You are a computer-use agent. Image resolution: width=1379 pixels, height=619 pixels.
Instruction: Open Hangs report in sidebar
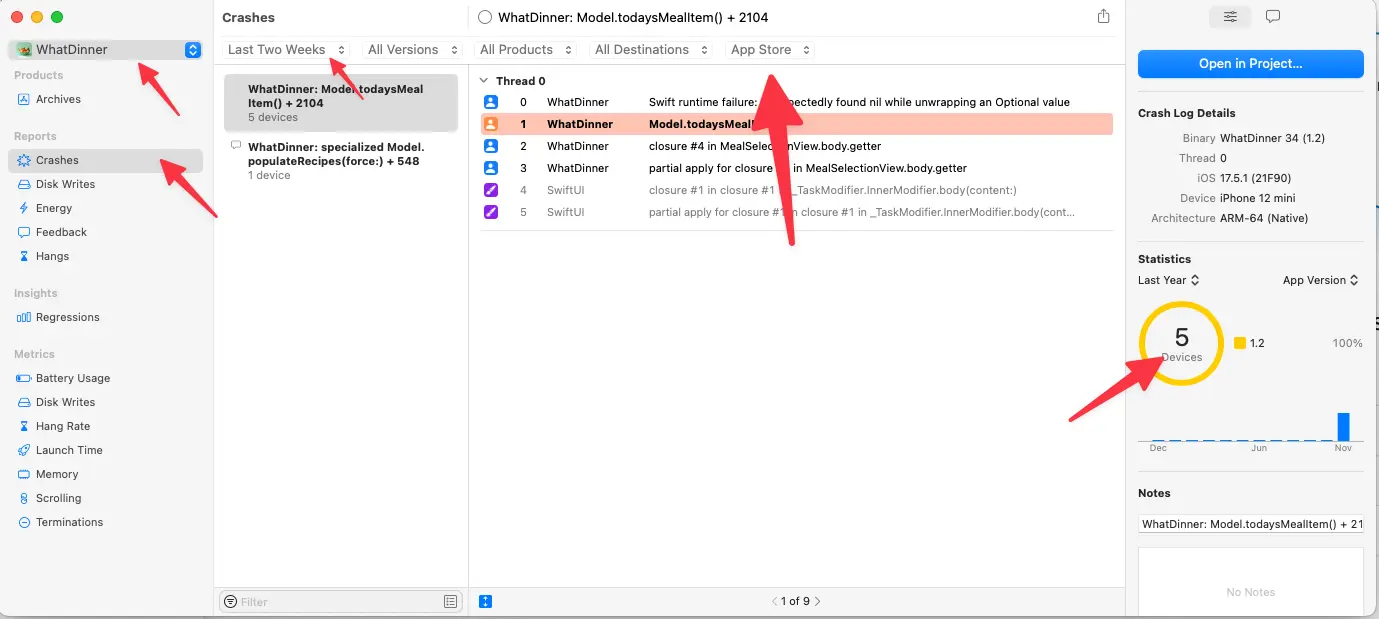coord(52,256)
